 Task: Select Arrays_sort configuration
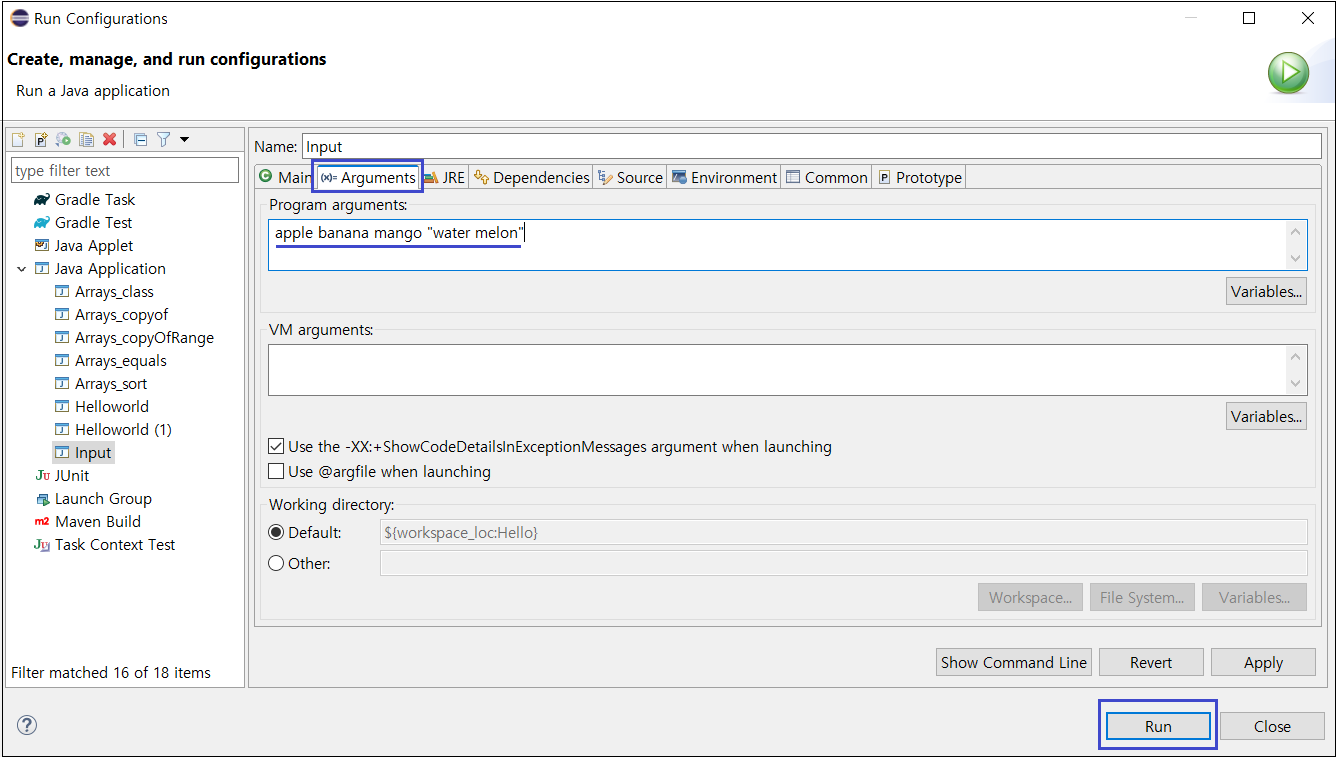111,384
